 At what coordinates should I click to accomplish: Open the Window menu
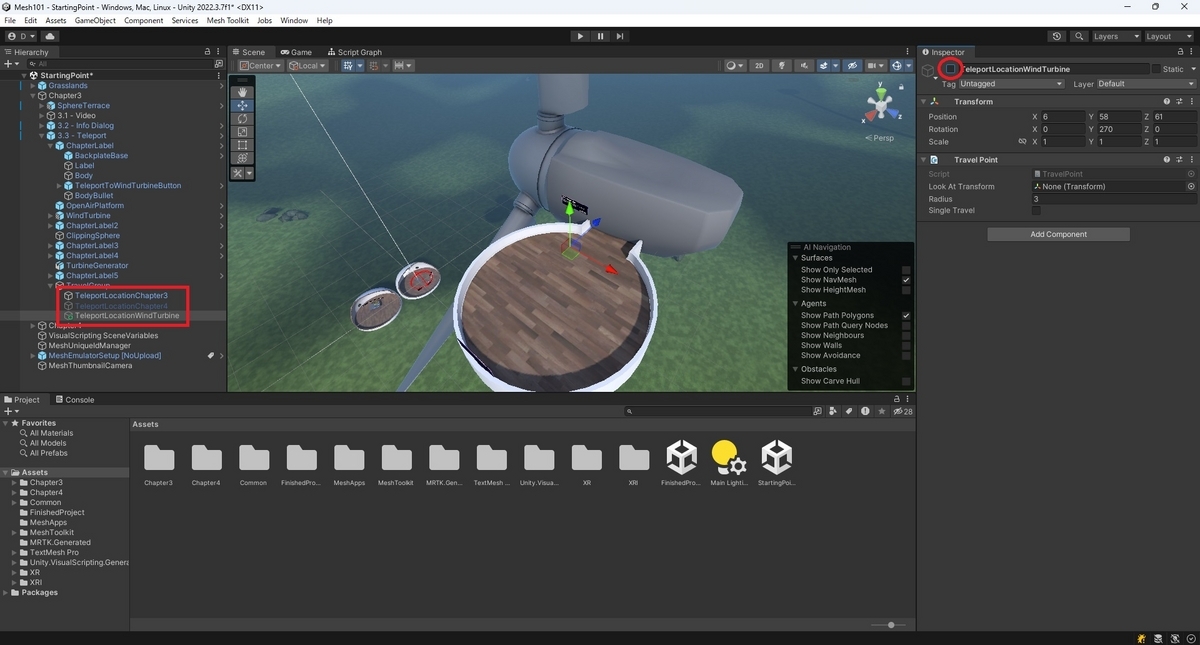294,20
